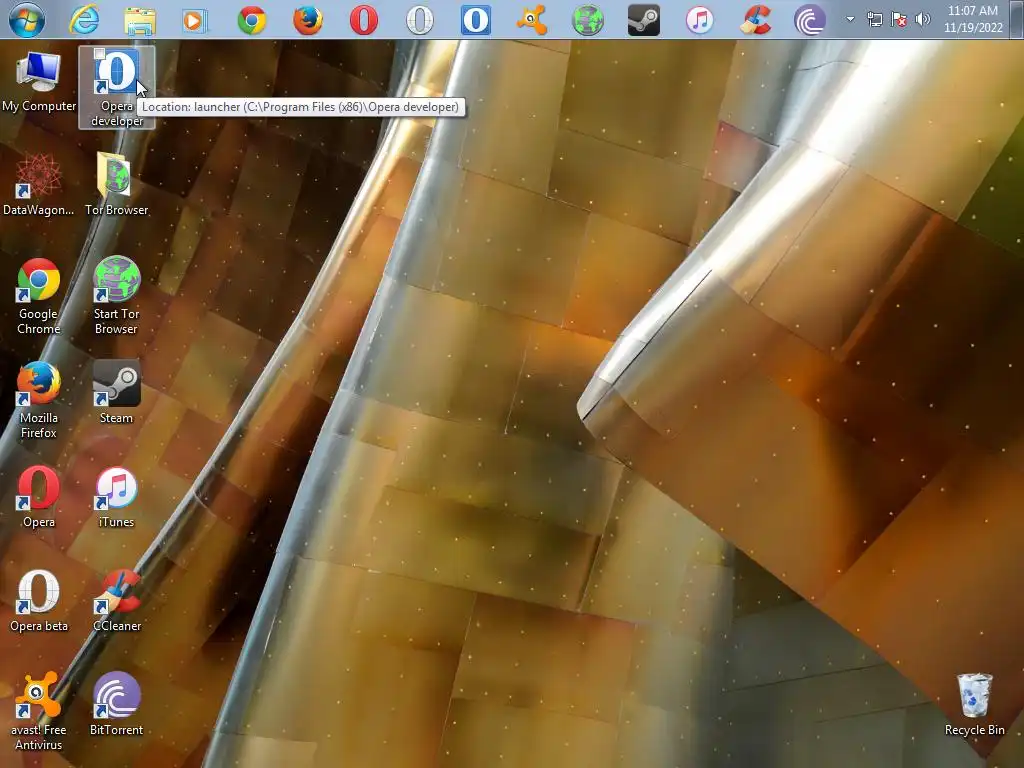The width and height of the screenshot is (1024, 768).
Task: Launch Internet Explorer from taskbar
Action: click(x=84, y=20)
